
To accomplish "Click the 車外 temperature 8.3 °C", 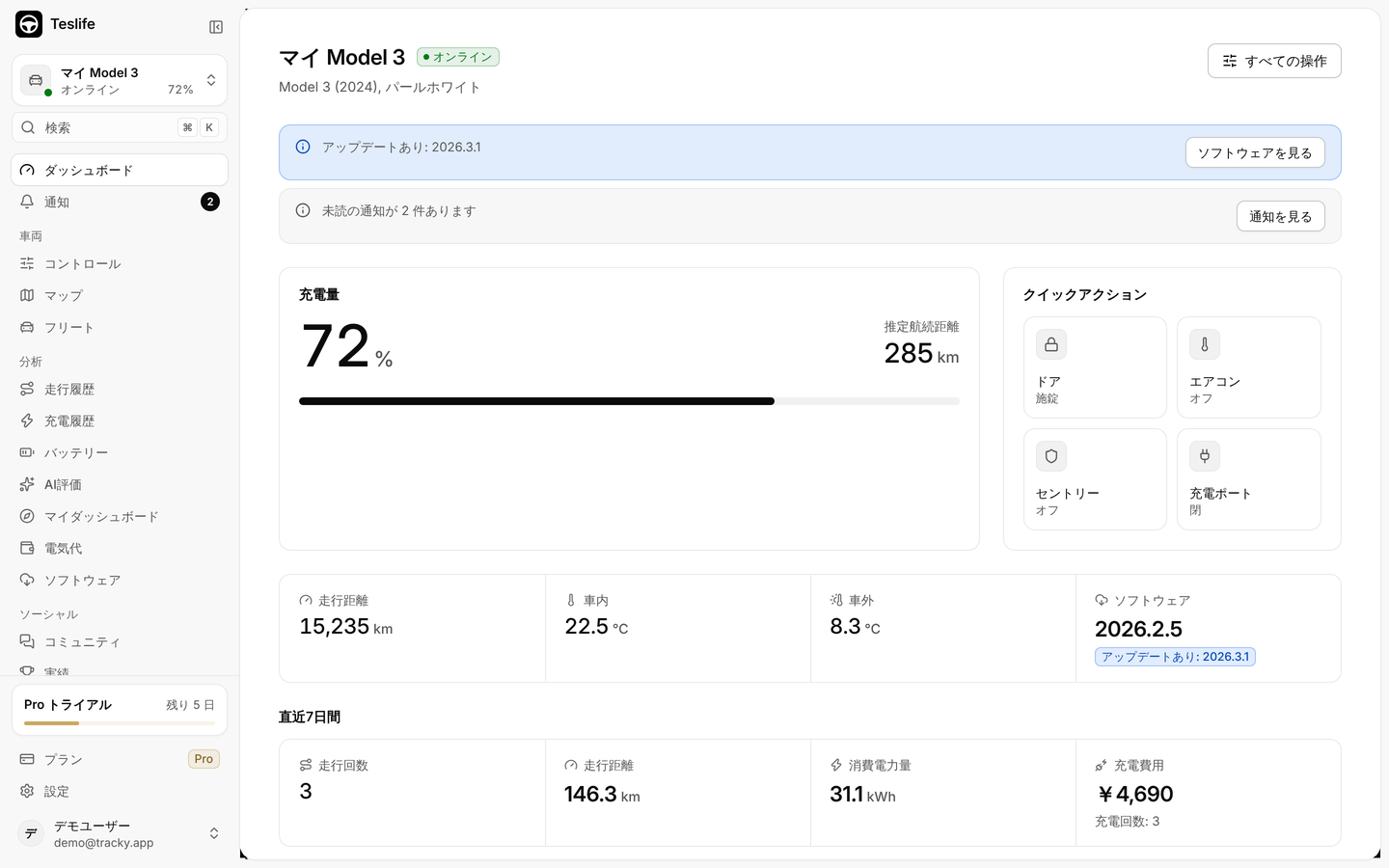I will 855,627.
